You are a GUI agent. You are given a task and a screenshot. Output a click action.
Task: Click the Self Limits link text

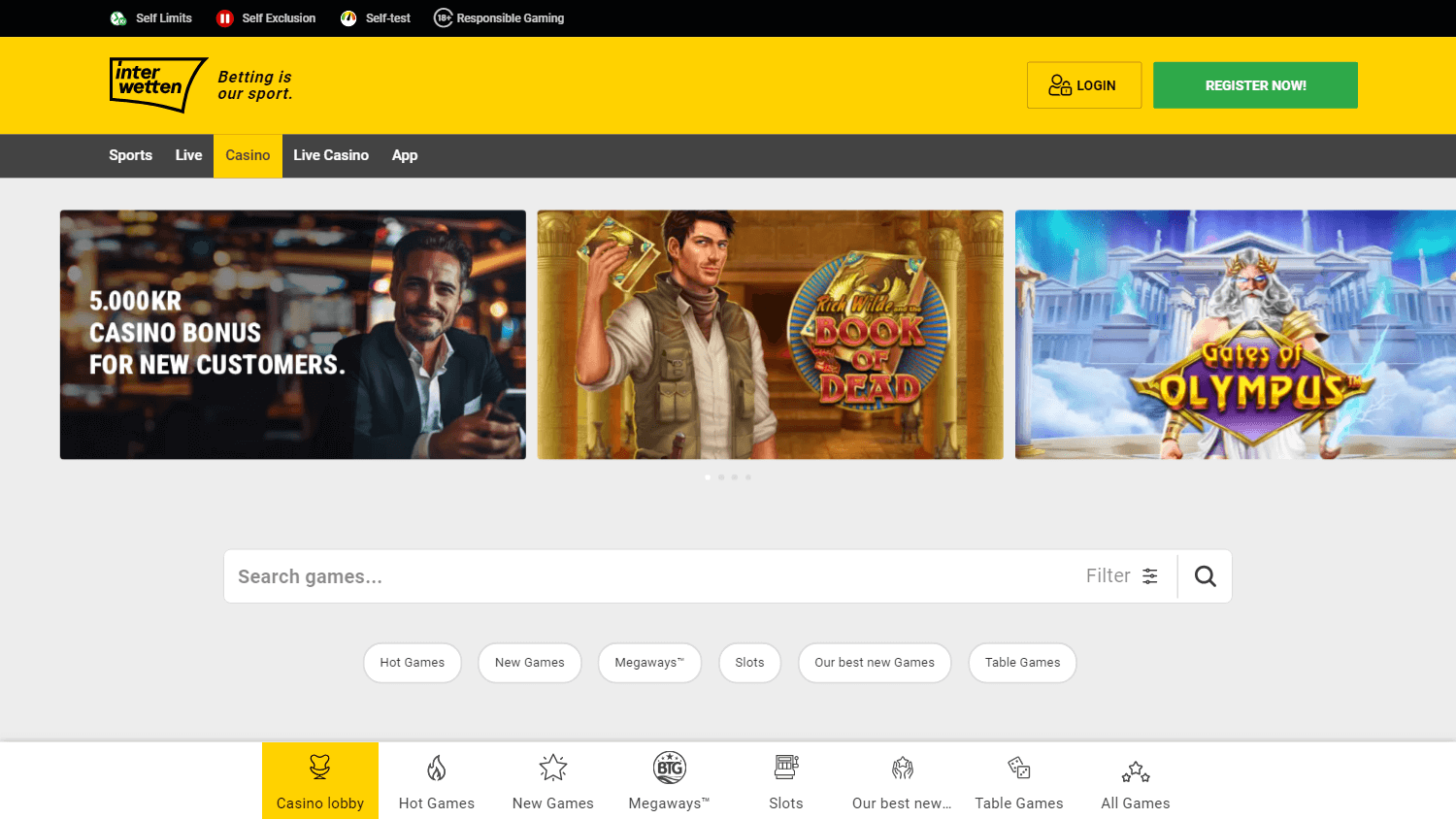164,18
